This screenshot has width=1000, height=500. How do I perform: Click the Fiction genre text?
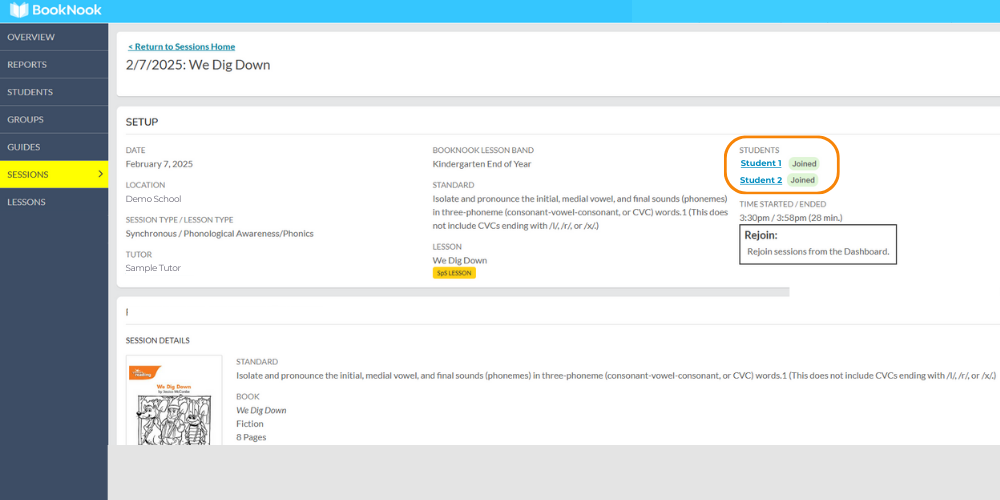[x=250, y=423]
